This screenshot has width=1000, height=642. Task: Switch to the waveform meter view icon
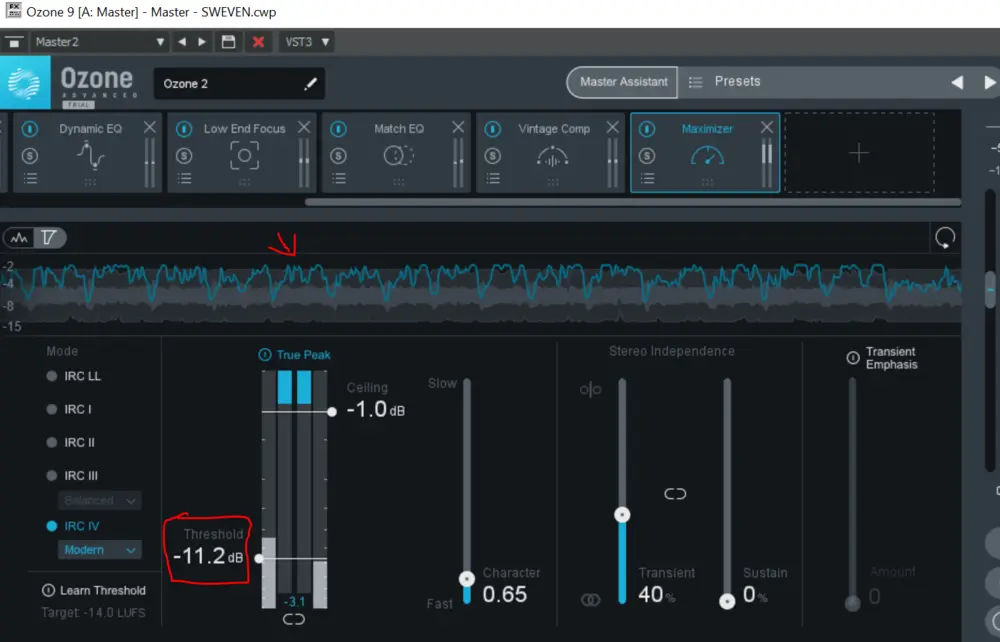19,238
